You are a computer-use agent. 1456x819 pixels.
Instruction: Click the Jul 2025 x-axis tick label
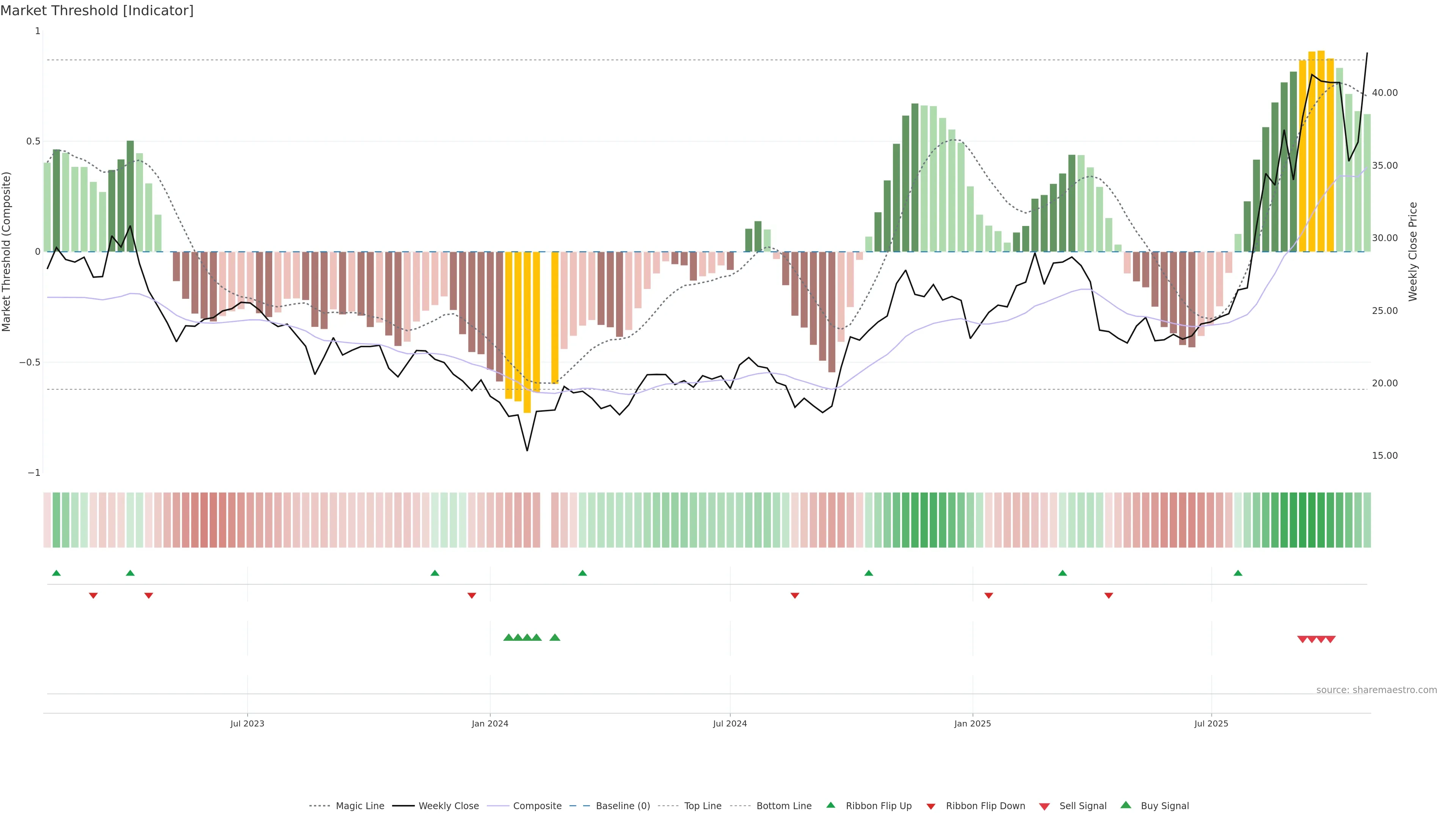[1211, 723]
